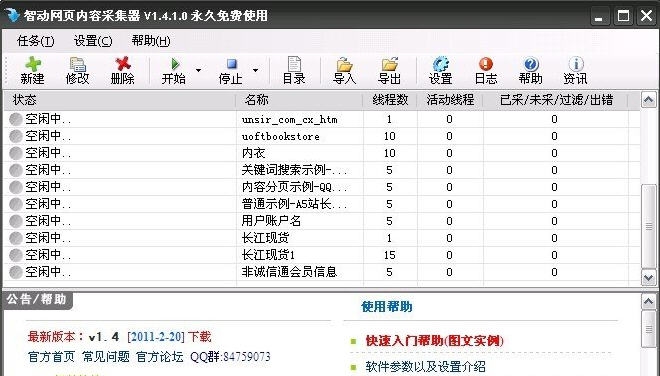This screenshot has height=376, width=660.
Task: Select the 用户账户名 task name
Action: coord(271,221)
